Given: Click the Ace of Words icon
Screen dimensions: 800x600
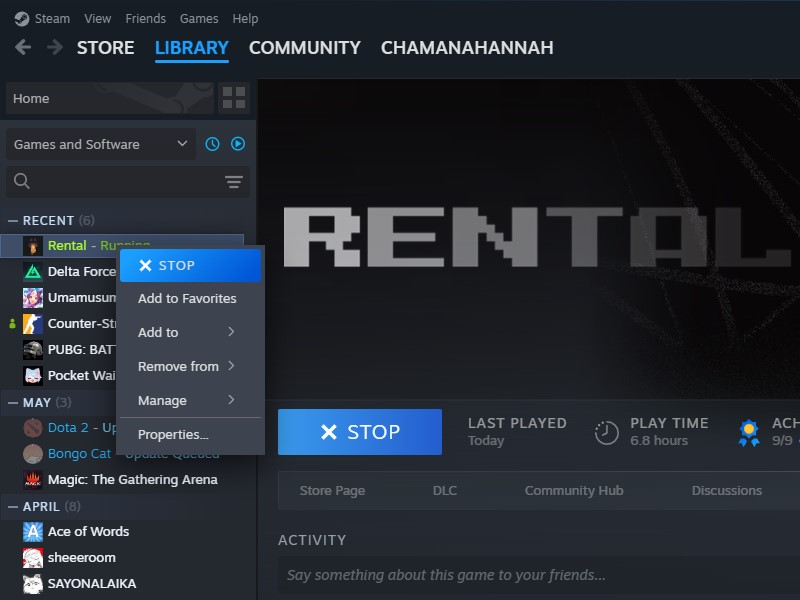Looking at the screenshot, I should pos(33,532).
